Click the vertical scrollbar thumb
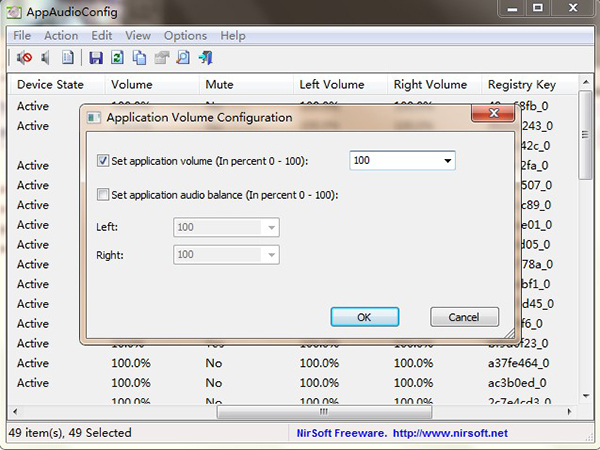Viewport: 600px width, 450px height. pyautogui.click(x=585, y=135)
